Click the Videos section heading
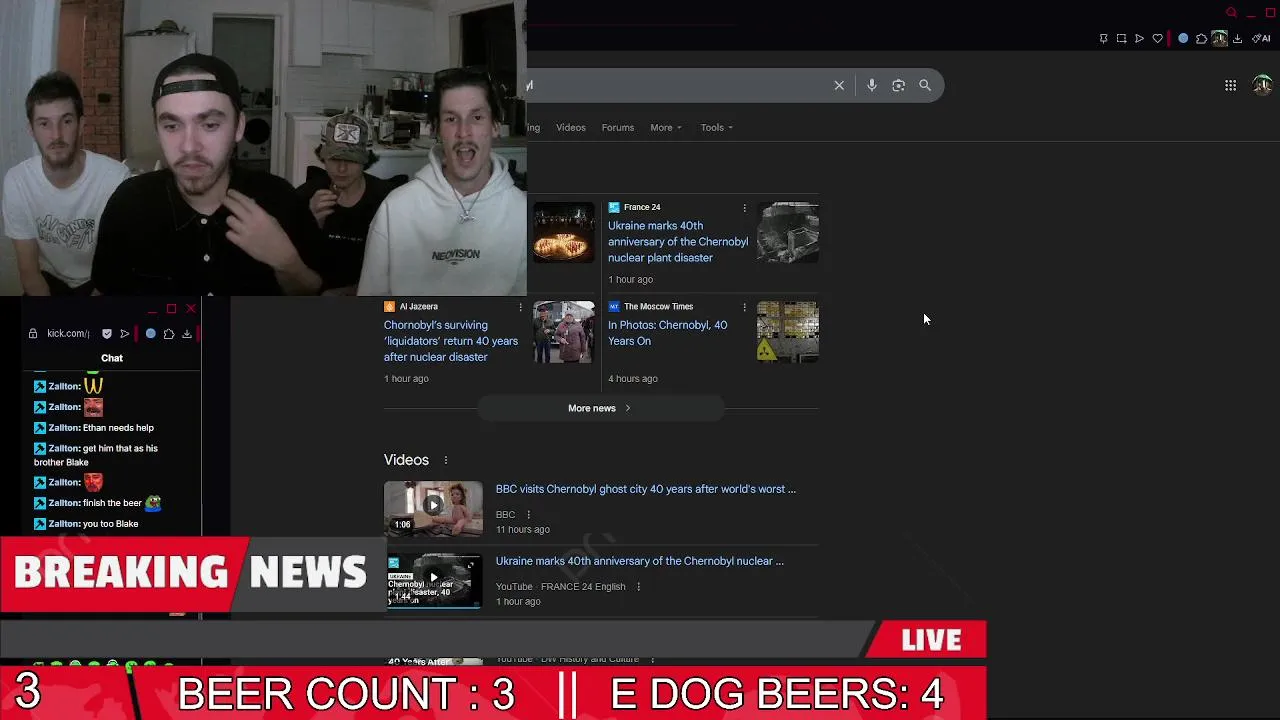The image size is (1280, 720). (x=406, y=460)
